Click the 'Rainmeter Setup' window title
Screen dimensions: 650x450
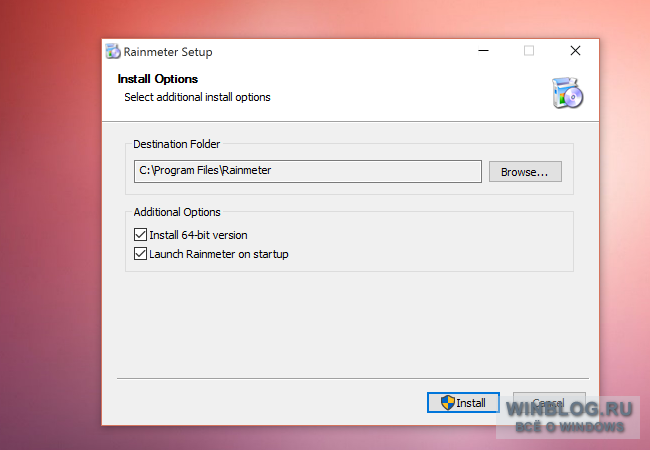pyautogui.click(x=168, y=52)
